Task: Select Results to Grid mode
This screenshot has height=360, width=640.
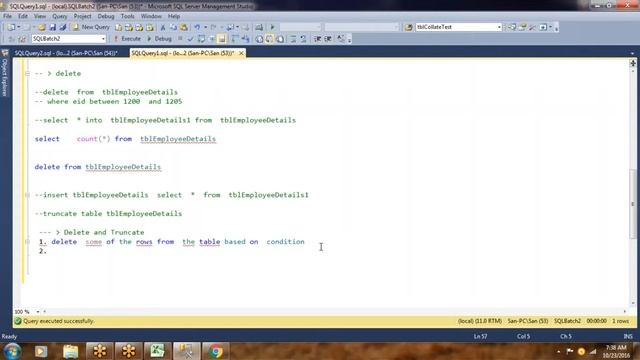Action: (x=269, y=39)
